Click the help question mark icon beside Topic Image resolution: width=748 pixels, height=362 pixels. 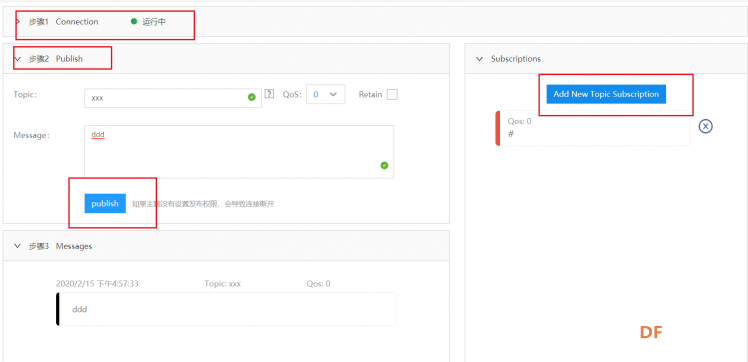[270, 94]
